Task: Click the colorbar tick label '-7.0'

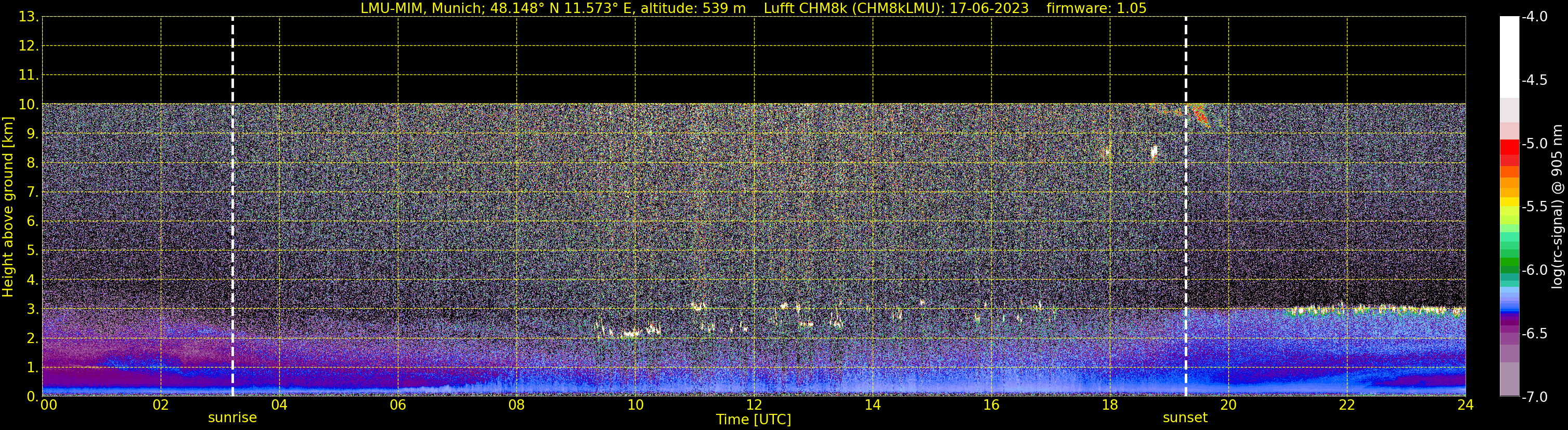Action: (1534, 397)
